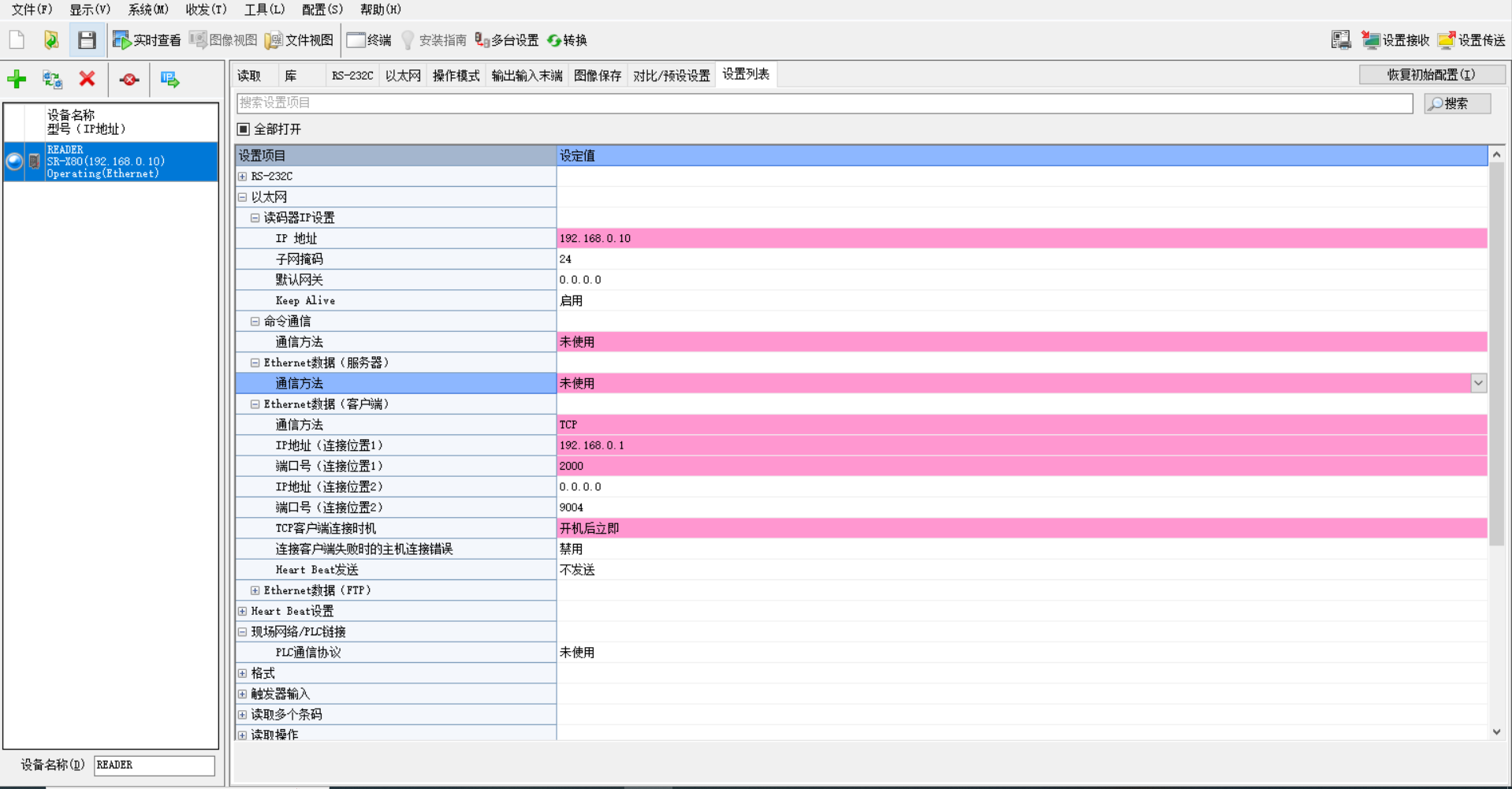
Task: Open dropdown for Ethernet server 通信方法
Action: point(1478,383)
